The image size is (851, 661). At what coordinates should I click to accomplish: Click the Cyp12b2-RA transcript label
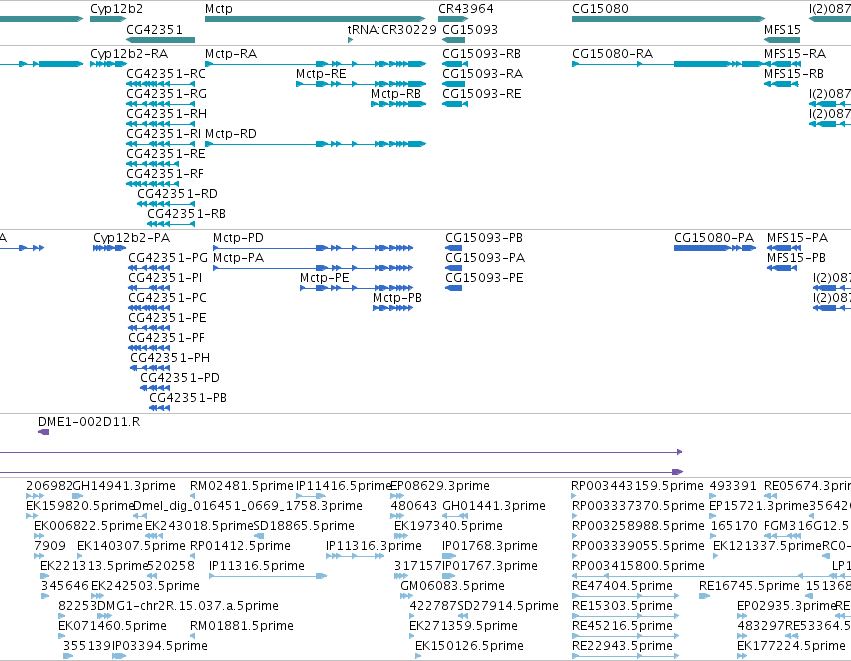pyautogui.click(x=129, y=54)
